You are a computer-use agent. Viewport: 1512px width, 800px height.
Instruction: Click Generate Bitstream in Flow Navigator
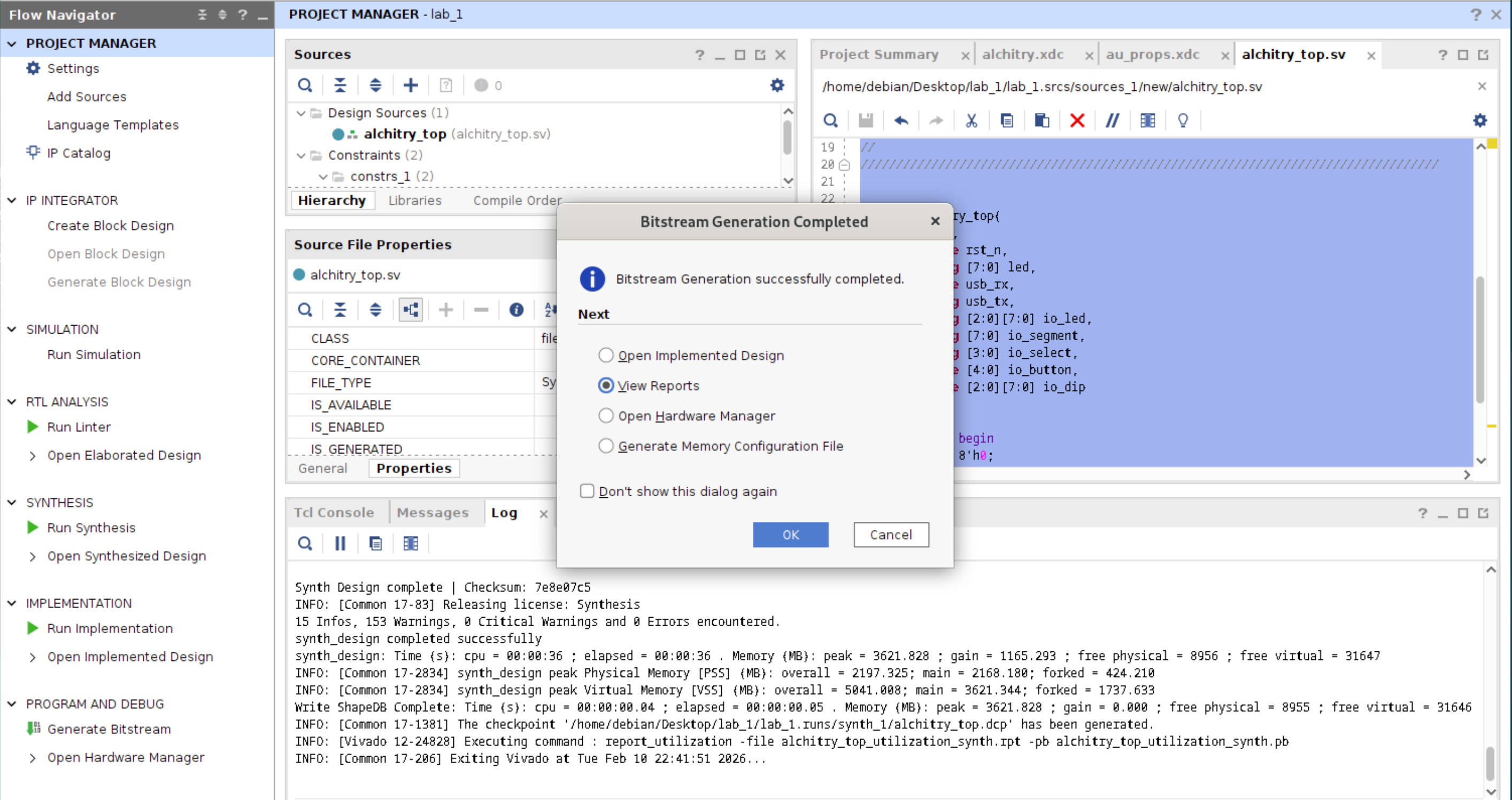(109, 729)
